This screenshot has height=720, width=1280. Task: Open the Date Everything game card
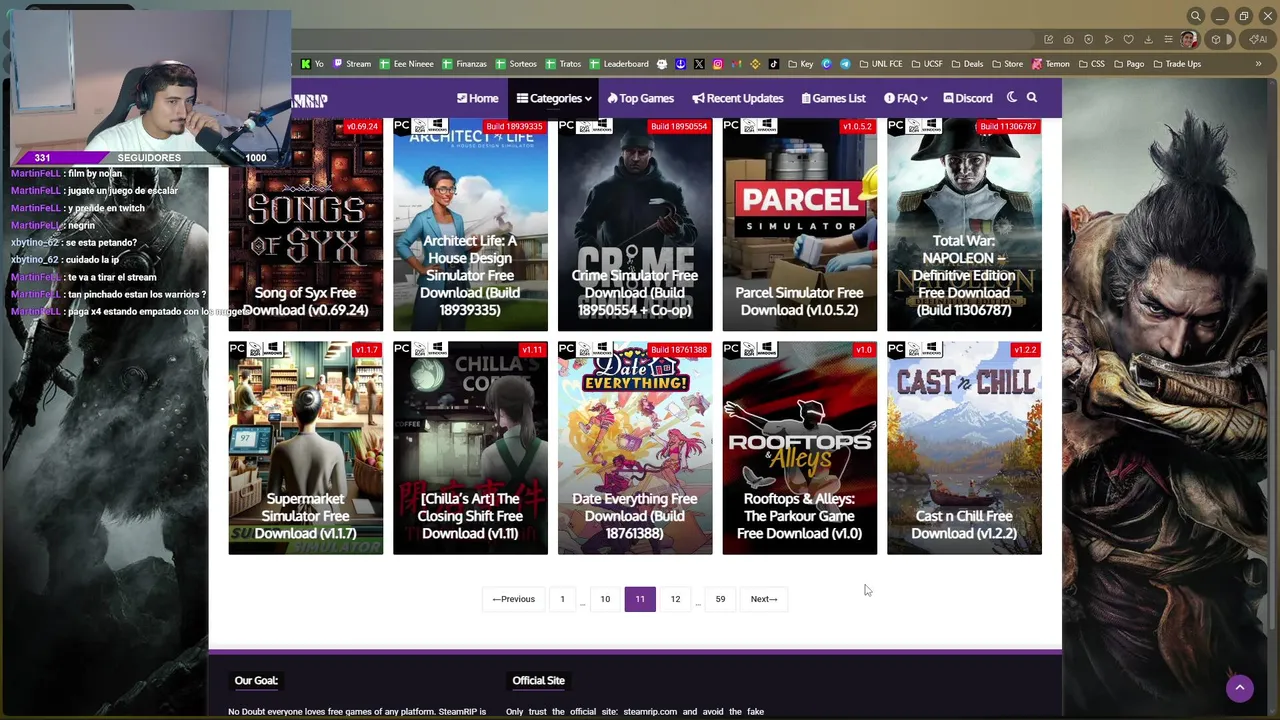pyautogui.click(x=635, y=448)
